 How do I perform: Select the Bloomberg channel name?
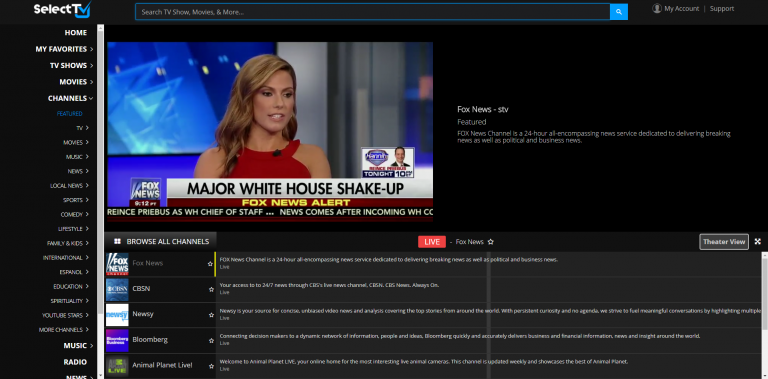pos(150,339)
